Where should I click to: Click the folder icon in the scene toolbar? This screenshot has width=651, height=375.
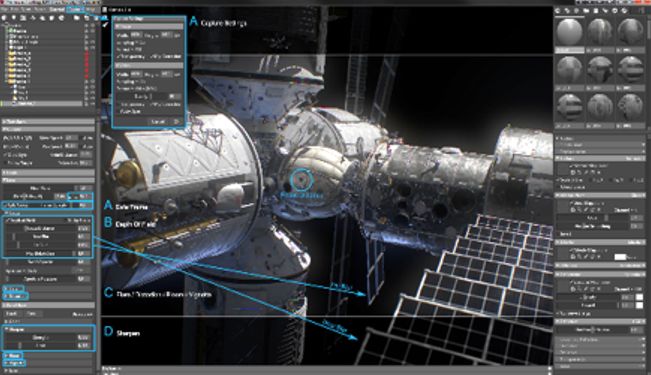[x=76, y=18]
